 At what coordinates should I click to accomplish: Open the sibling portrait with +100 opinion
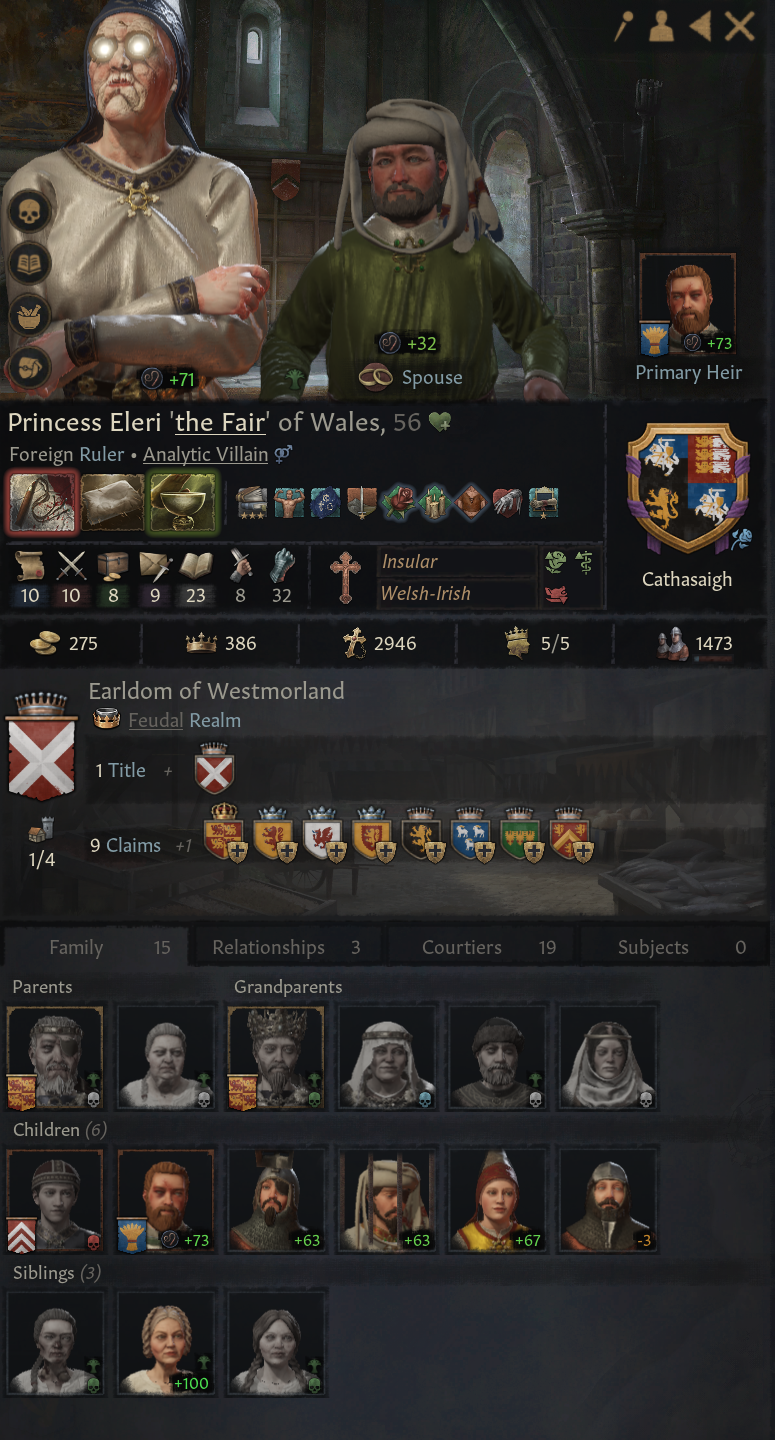(166, 1343)
